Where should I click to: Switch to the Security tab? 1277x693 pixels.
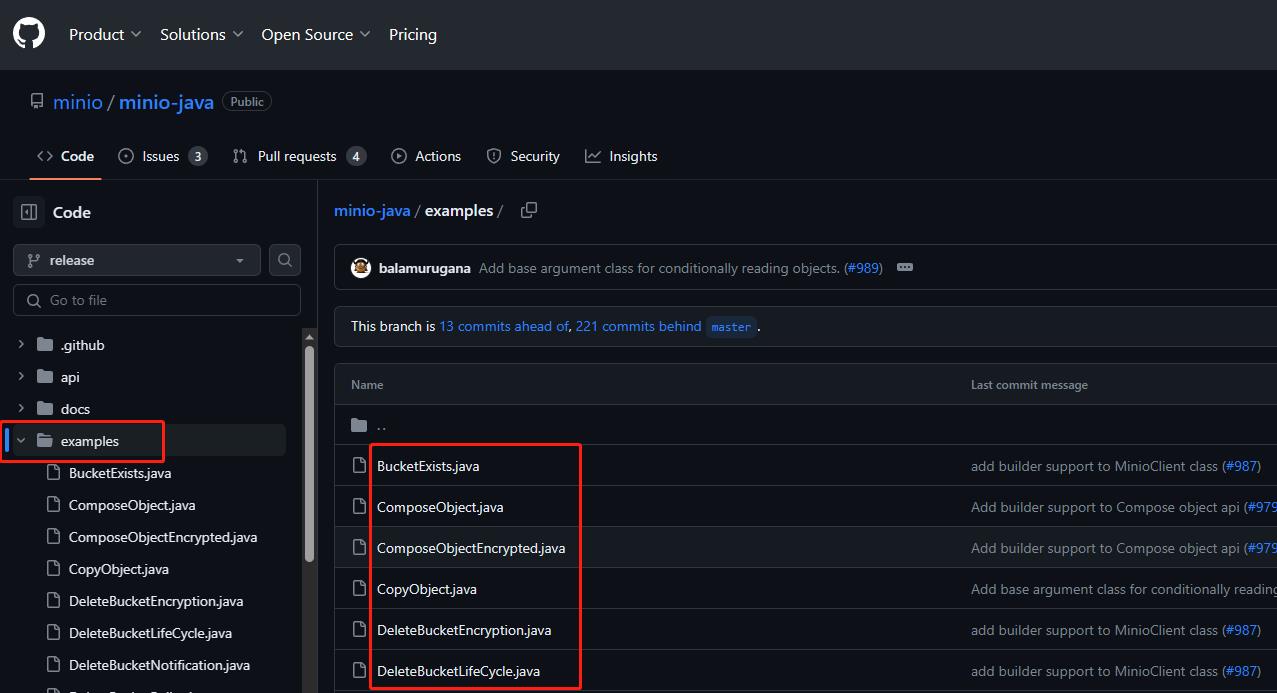(x=523, y=156)
